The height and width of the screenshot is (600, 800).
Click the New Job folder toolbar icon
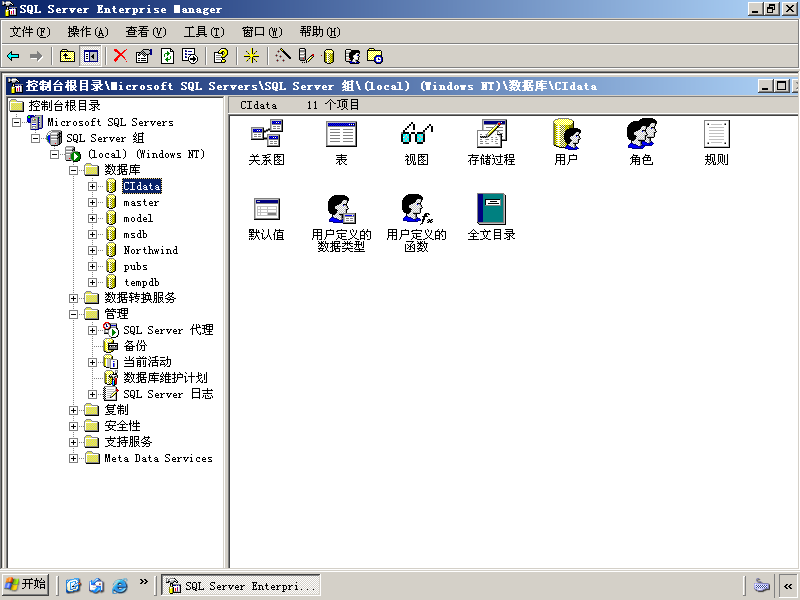(x=375, y=56)
